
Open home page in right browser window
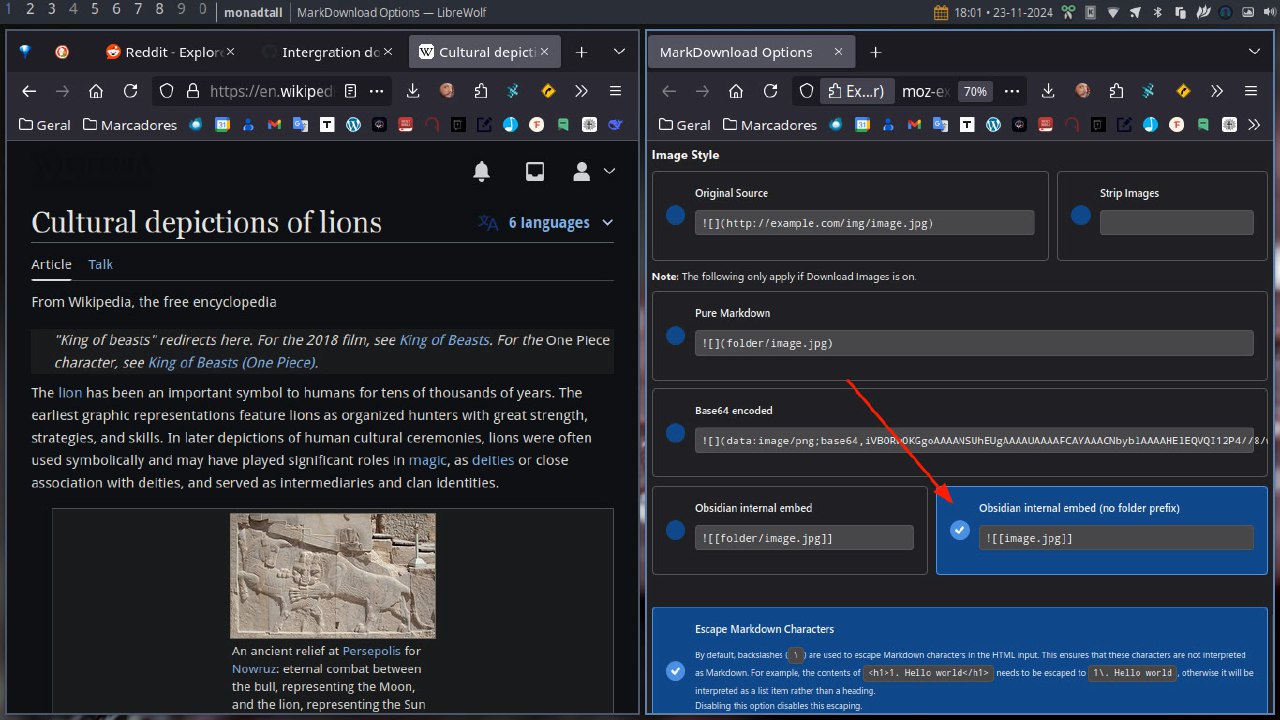(x=736, y=91)
